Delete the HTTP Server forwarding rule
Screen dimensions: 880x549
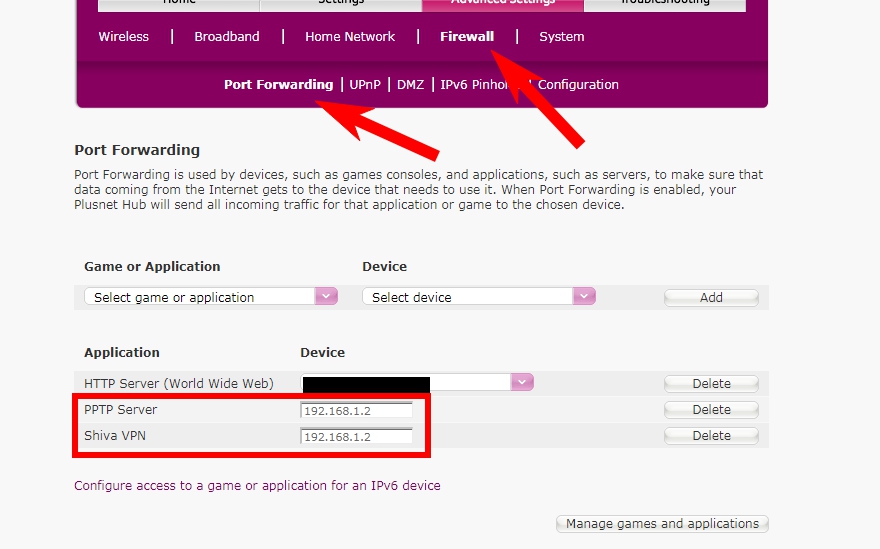coord(711,384)
